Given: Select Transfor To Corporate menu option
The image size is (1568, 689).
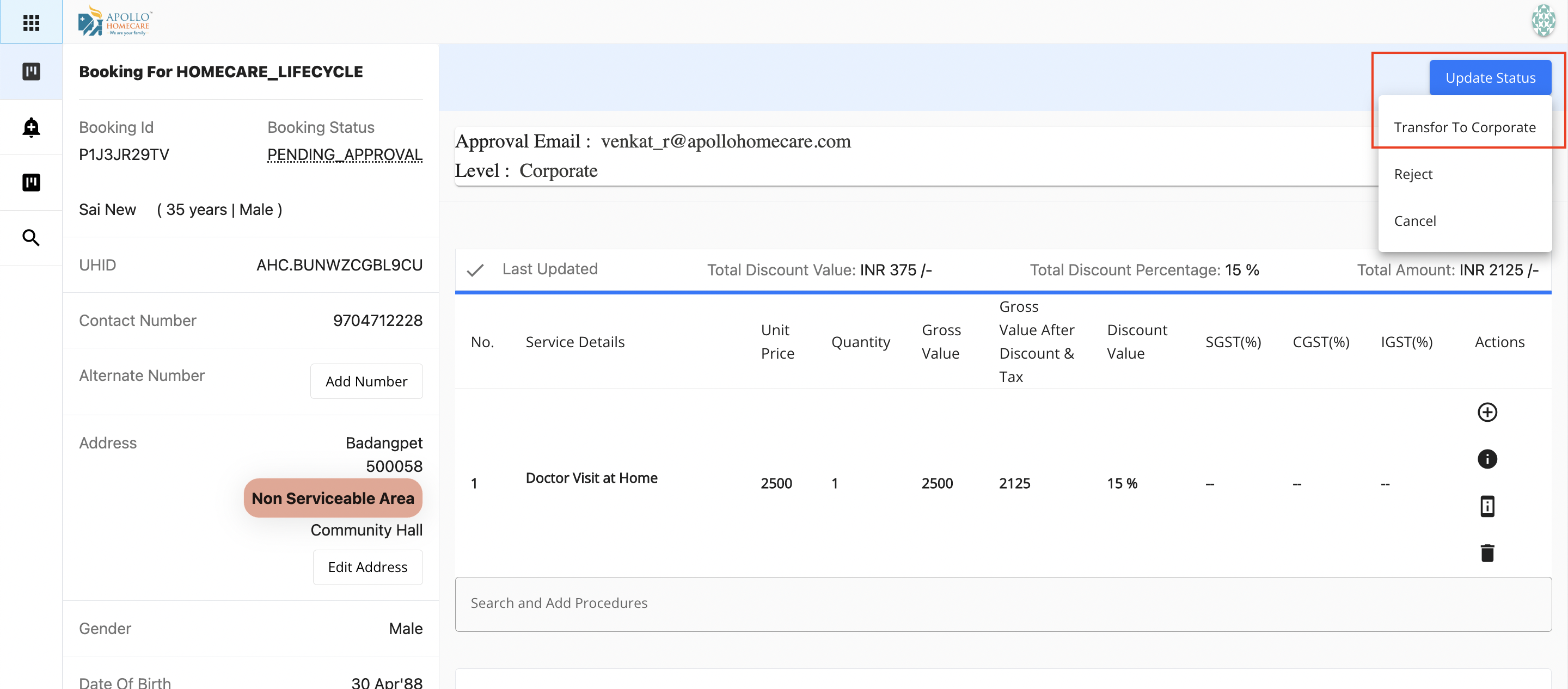Looking at the screenshot, I should pos(1464,127).
